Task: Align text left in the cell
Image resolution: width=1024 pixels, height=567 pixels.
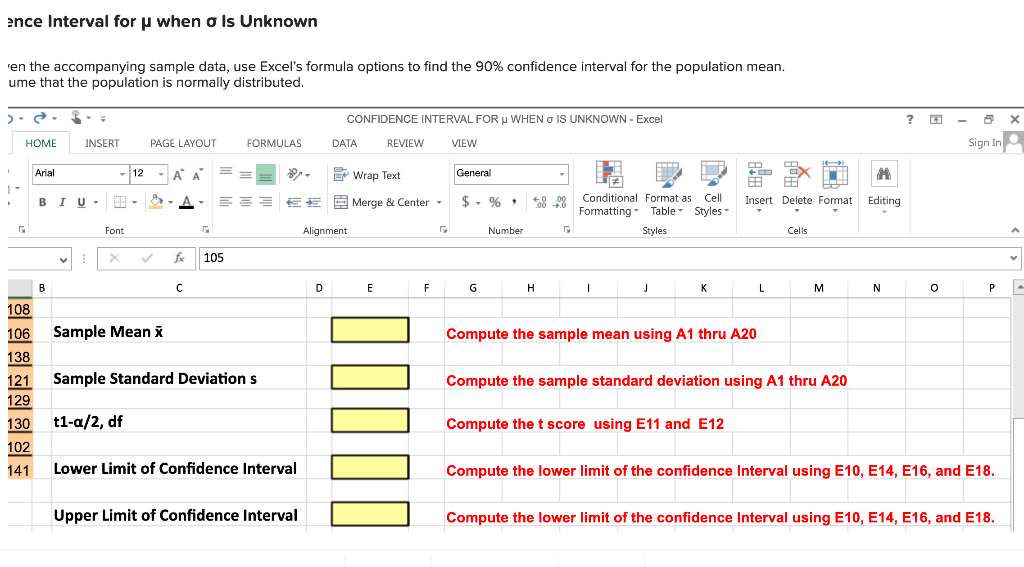Action: coord(226,202)
